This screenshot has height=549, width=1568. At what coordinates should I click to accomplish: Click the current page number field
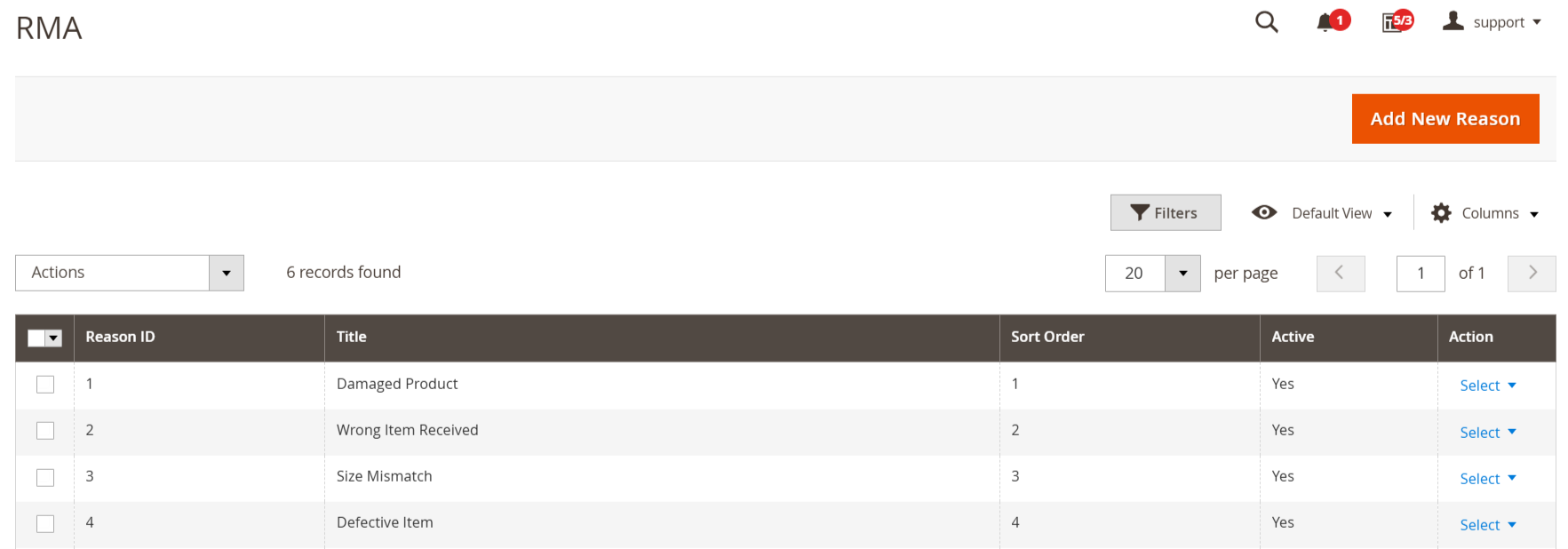point(1420,273)
